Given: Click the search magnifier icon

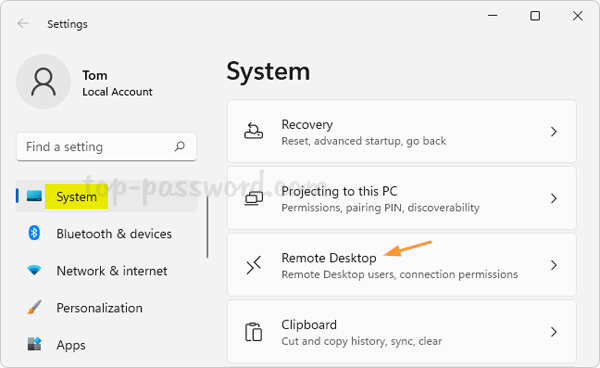Looking at the screenshot, I should [180, 146].
